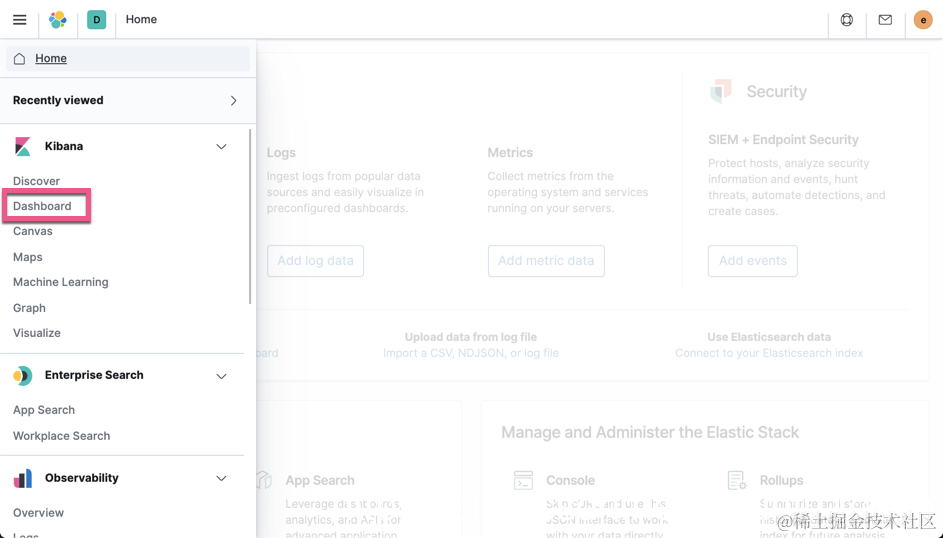The width and height of the screenshot is (943, 538).
Task: Click Upload data from log file text
Action: tap(471, 337)
